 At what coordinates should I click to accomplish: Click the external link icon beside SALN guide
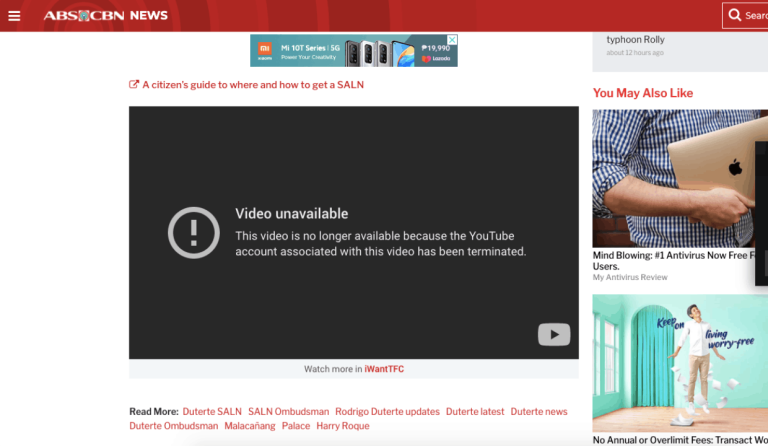click(x=134, y=84)
